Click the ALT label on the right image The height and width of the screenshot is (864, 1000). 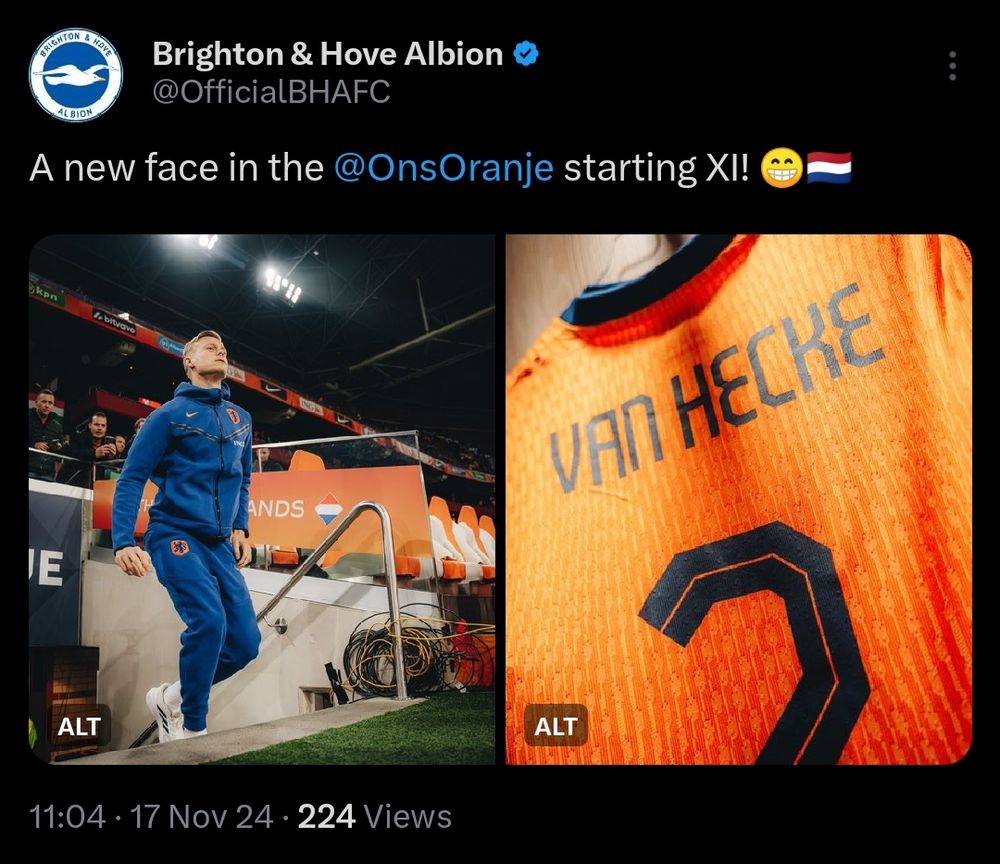coord(556,727)
